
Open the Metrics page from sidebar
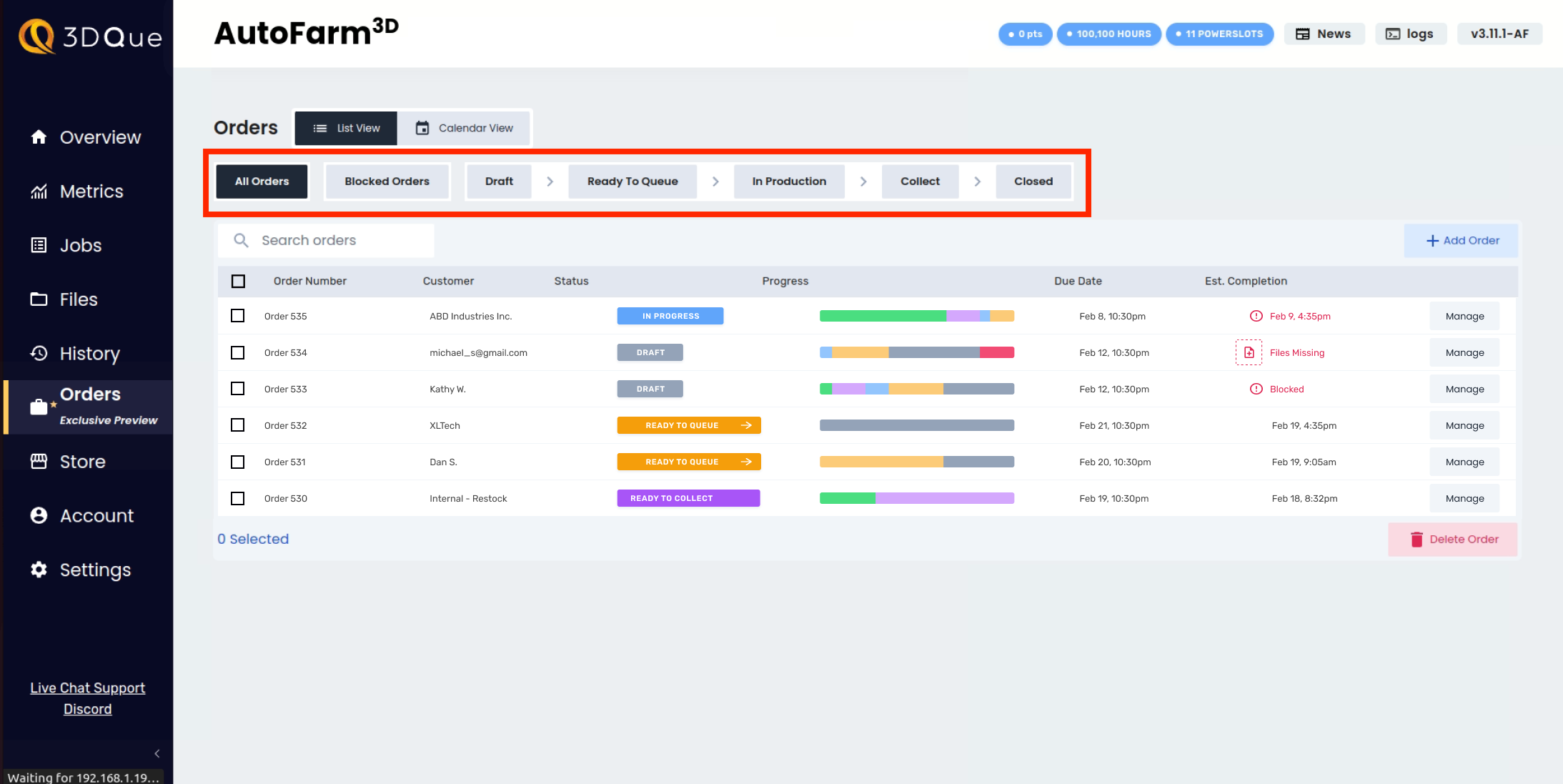click(x=91, y=191)
